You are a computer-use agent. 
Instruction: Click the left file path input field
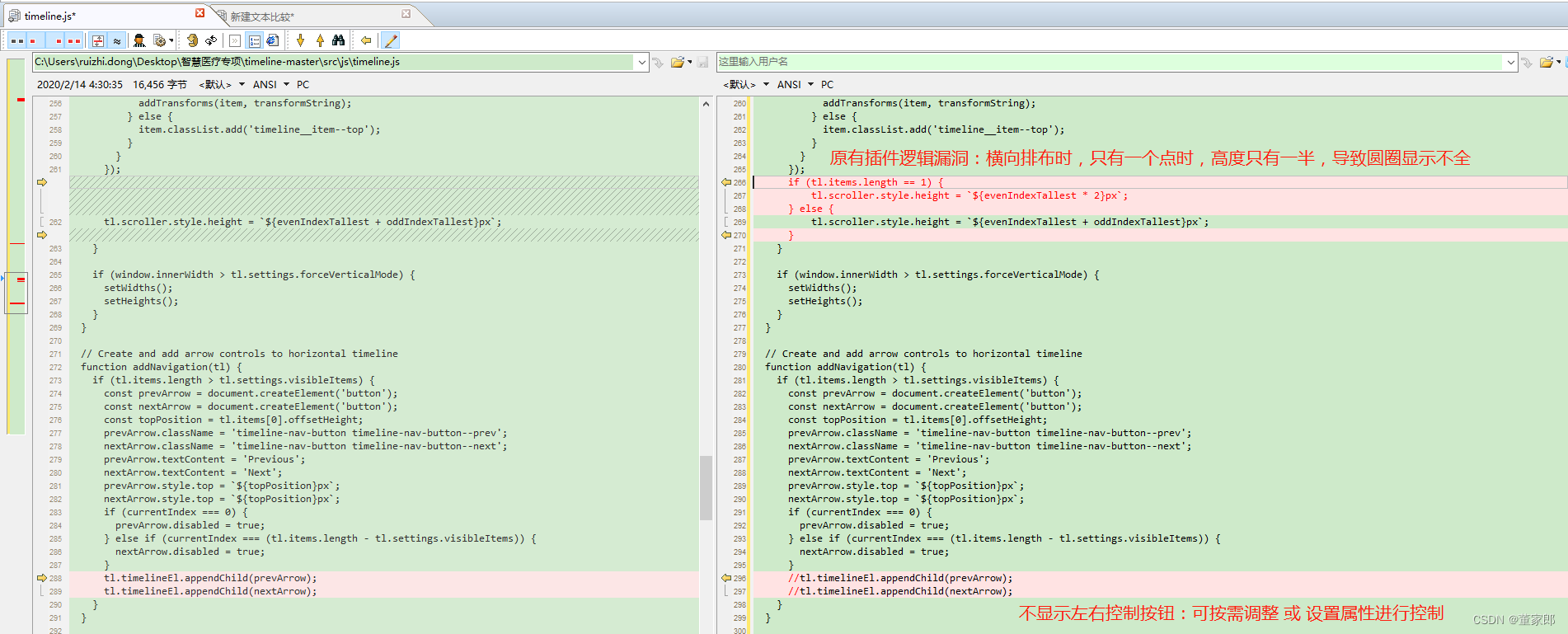(x=333, y=62)
